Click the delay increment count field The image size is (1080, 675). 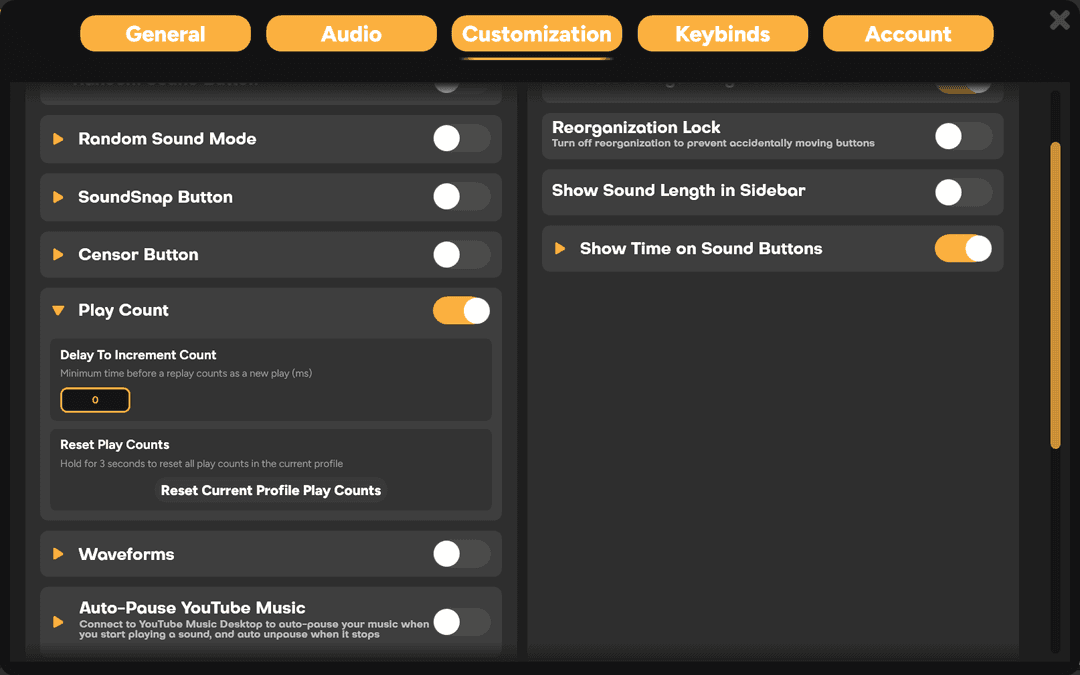point(95,399)
